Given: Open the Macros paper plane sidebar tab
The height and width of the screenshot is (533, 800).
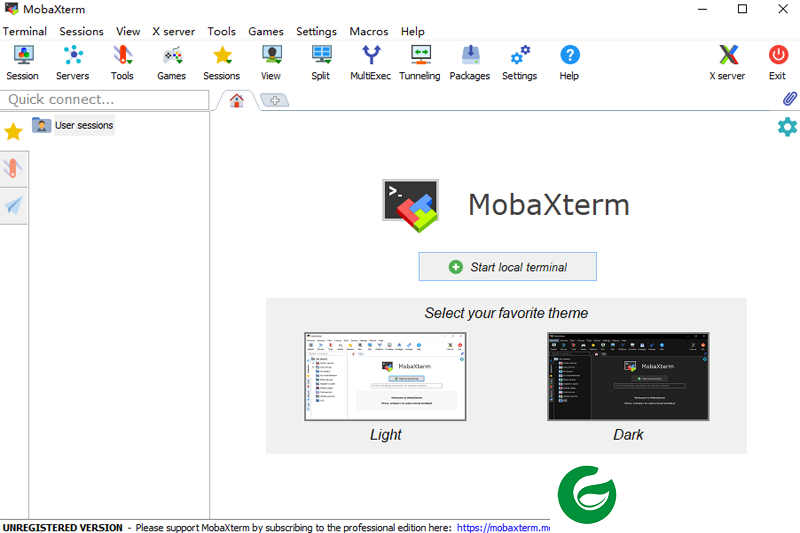Looking at the screenshot, I should point(13,206).
